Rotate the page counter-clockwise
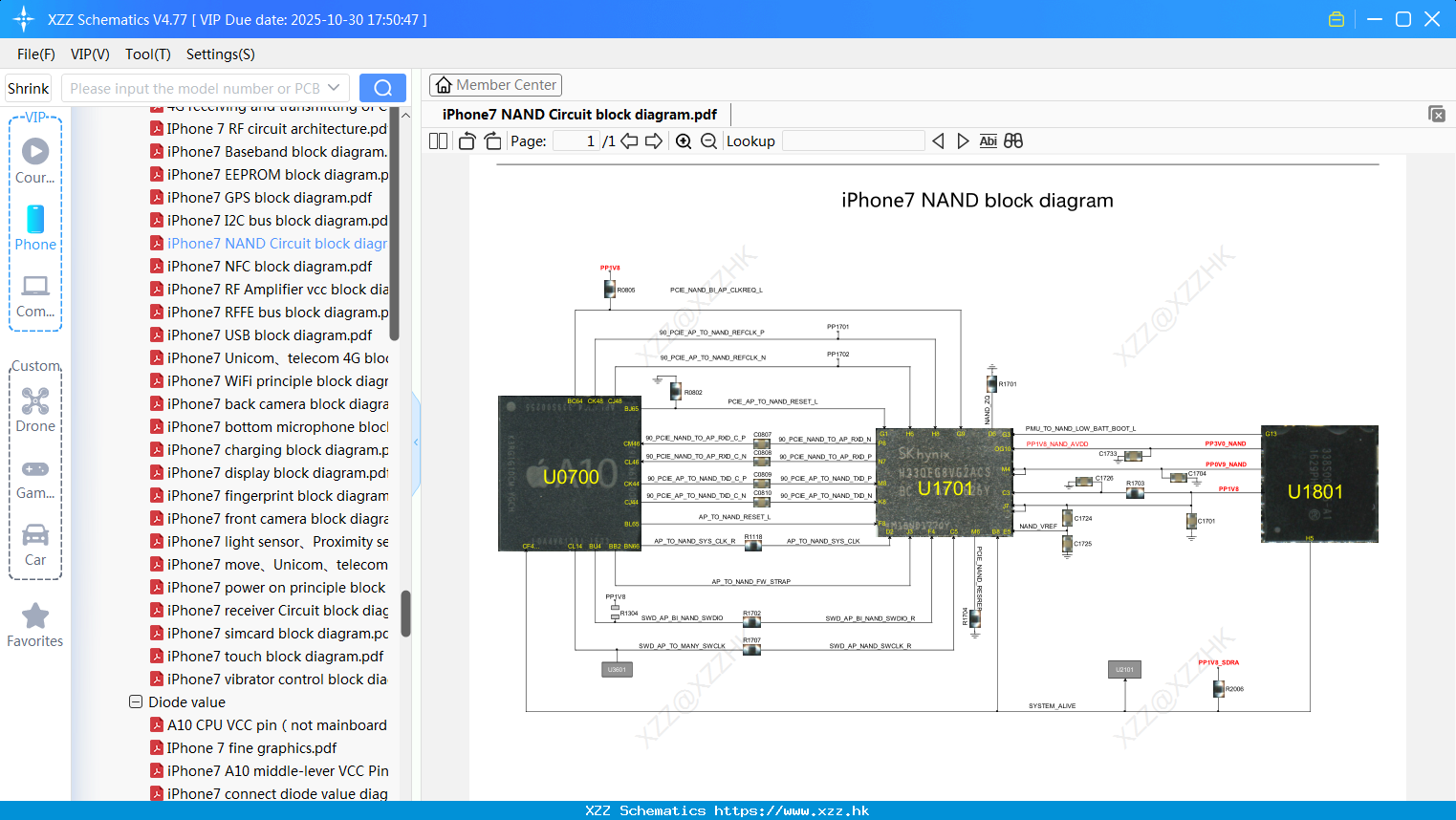Viewport: 1456px width, 820px height. click(467, 140)
